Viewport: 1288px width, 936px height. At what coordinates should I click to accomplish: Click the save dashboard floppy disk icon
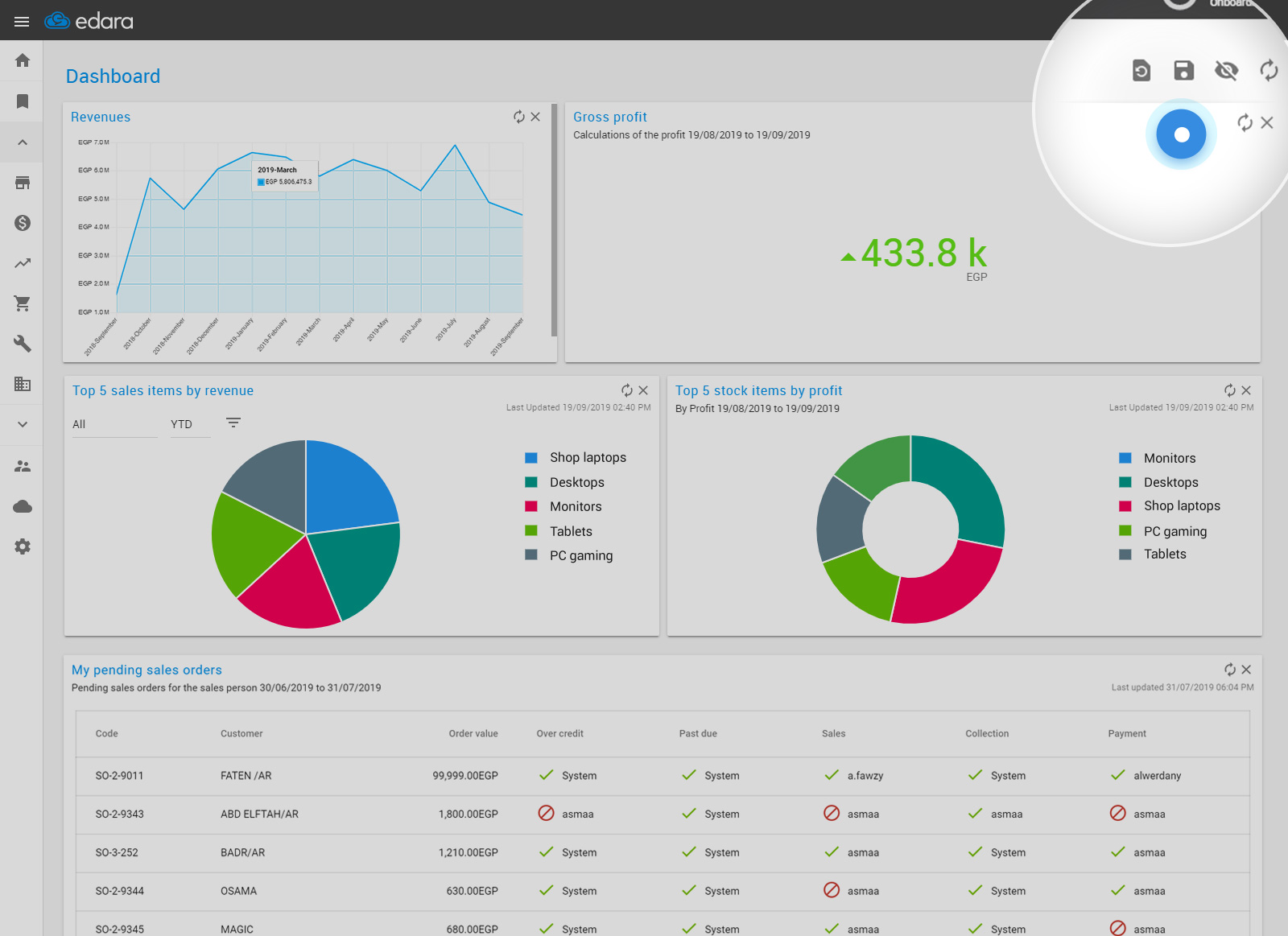[x=1183, y=71]
